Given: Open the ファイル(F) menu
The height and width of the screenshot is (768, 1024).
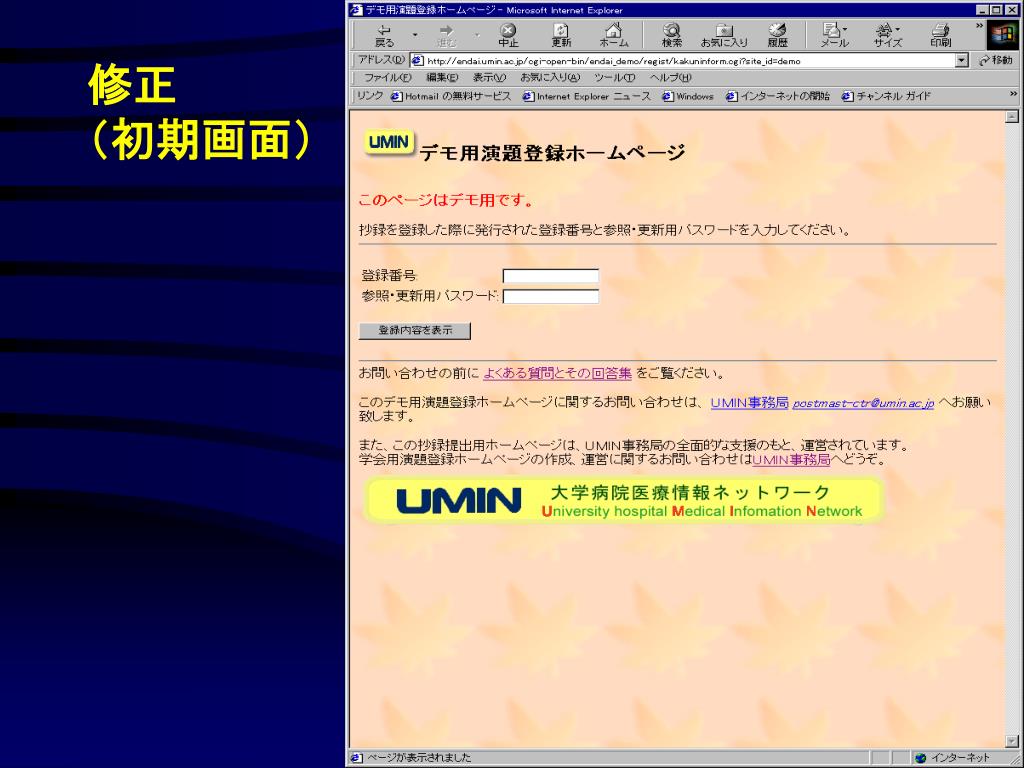Looking at the screenshot, I should pyautogui.click(x=387, y=78).
